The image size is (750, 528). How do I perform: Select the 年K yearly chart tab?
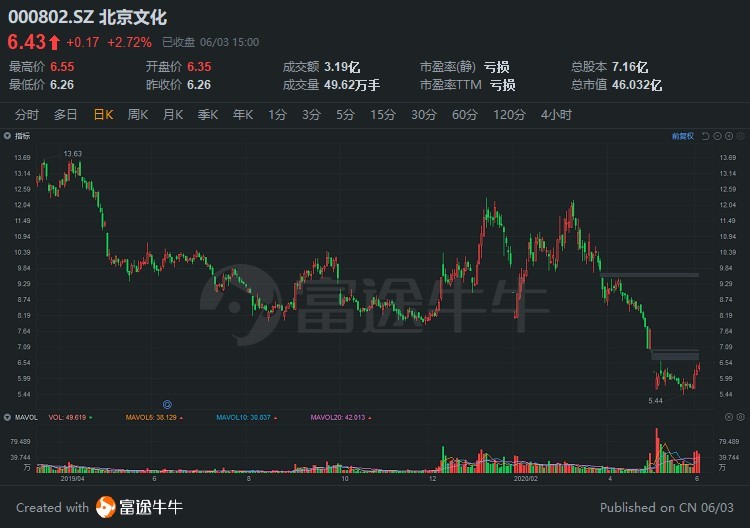(x=243, y=115)
